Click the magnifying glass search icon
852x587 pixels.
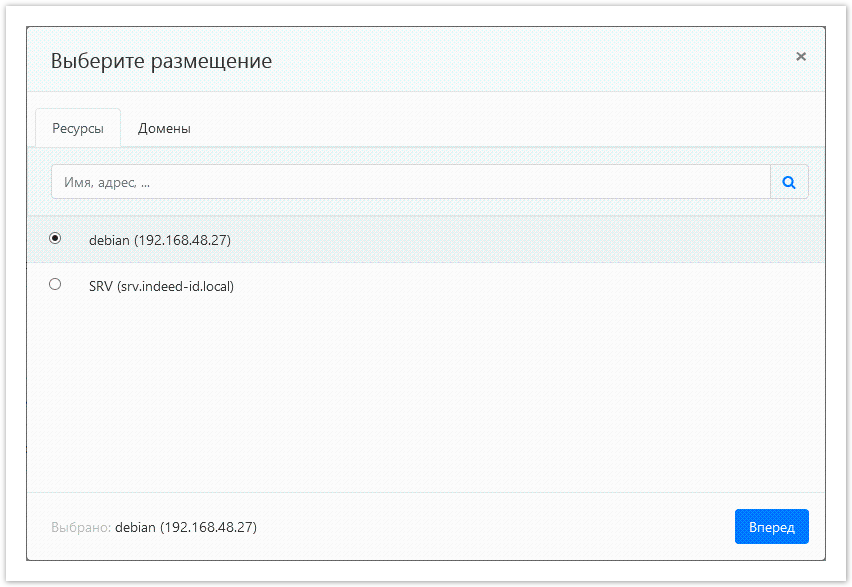[788, 183]
